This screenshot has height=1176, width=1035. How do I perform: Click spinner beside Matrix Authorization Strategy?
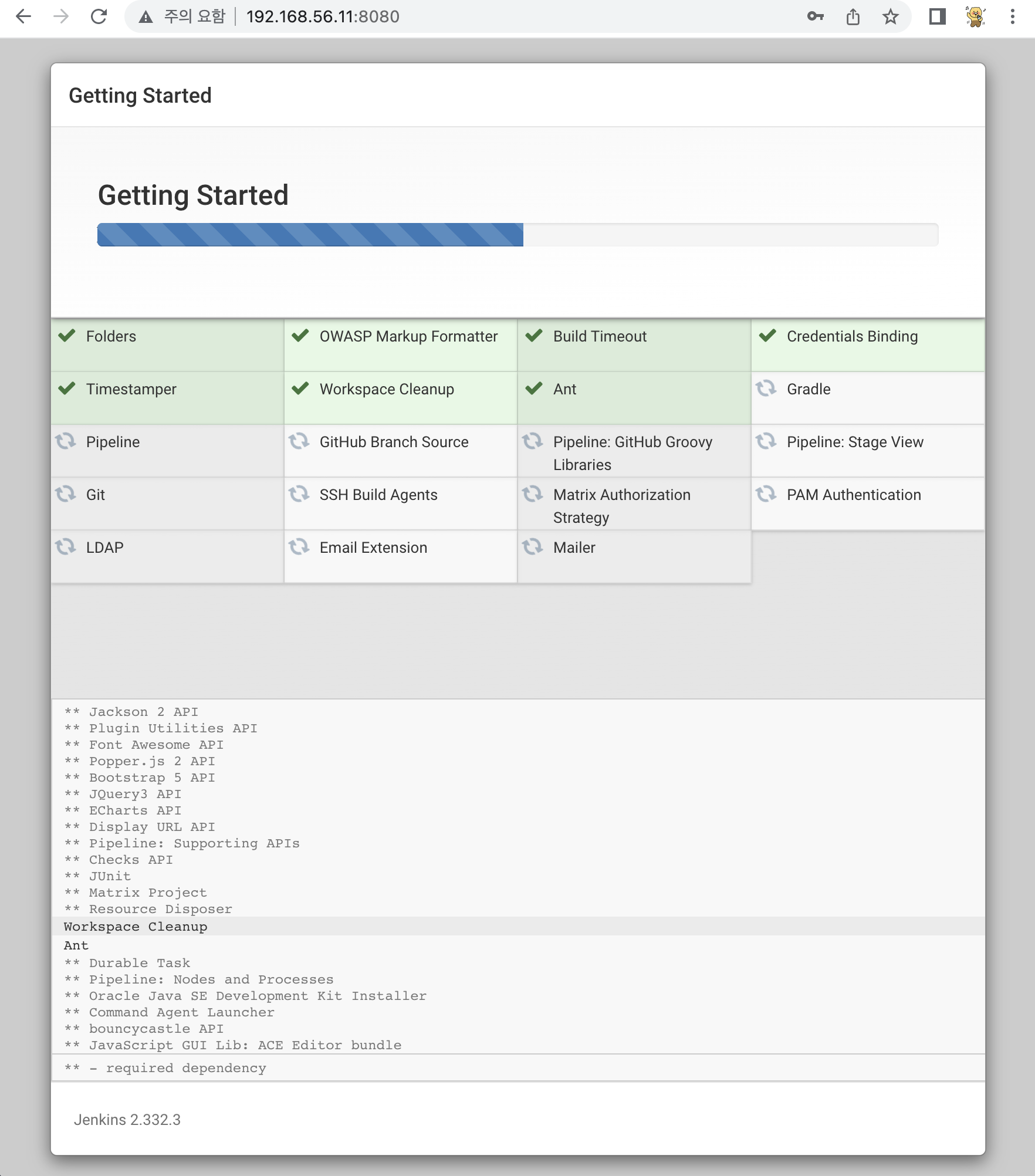533,494
